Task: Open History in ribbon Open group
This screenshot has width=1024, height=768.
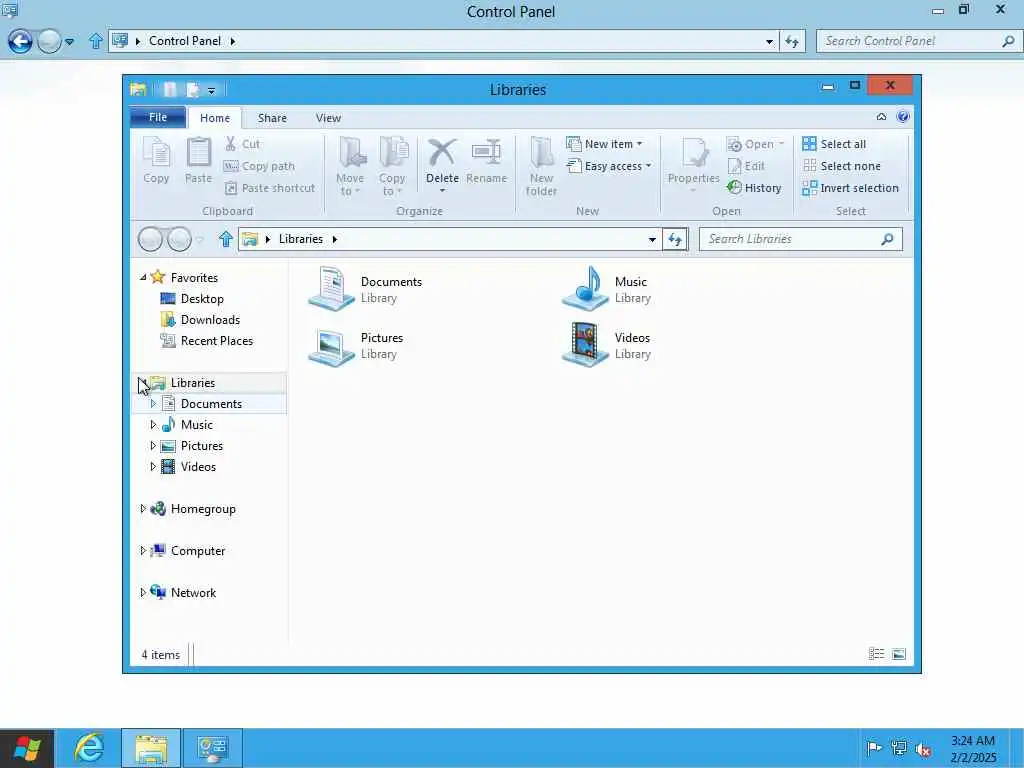Action: pos(754,188)
